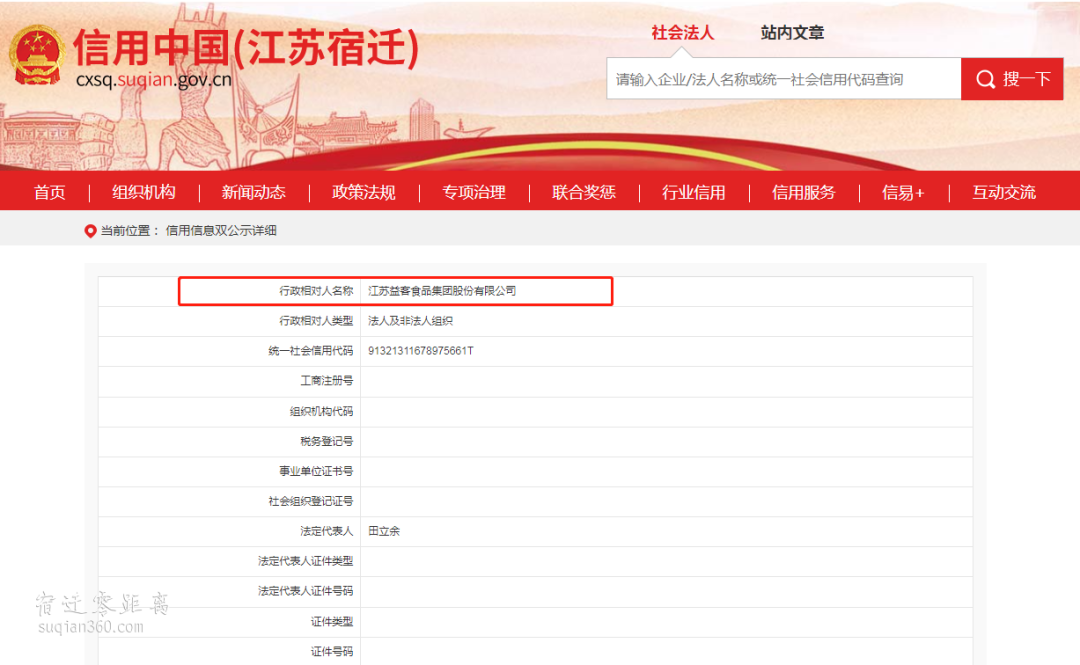
Task: Click the 工商注册号 label
Action: tap(326, 381)
